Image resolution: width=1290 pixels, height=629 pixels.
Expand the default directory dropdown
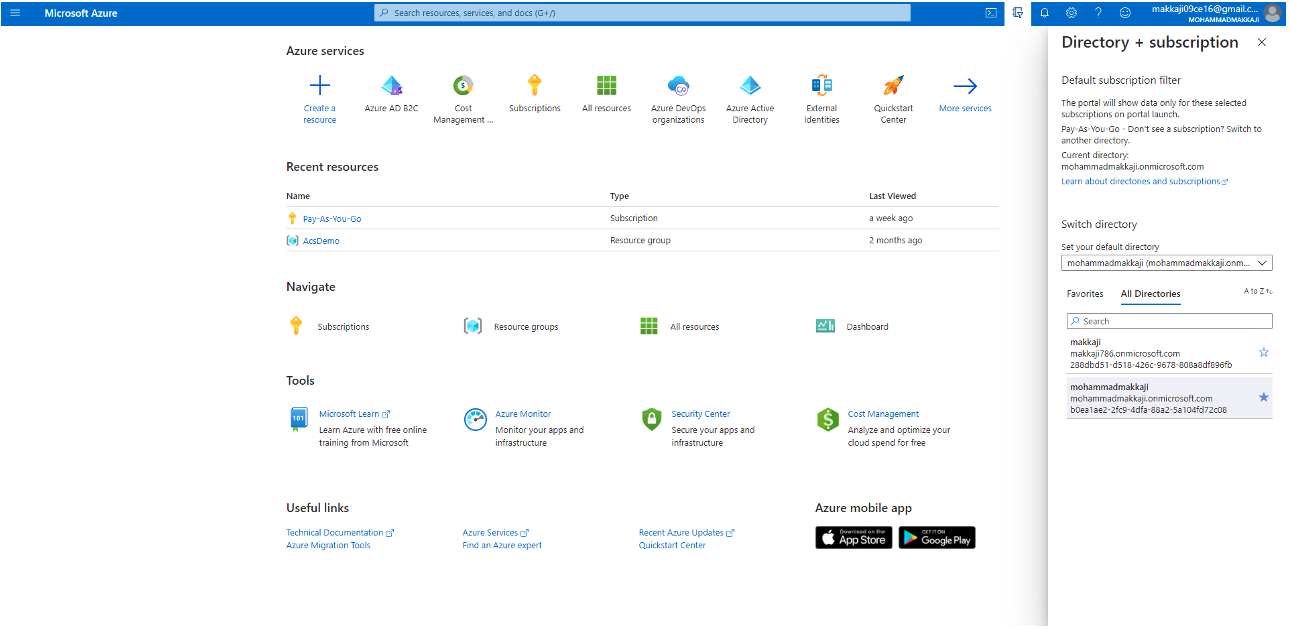pos(1166,263)
